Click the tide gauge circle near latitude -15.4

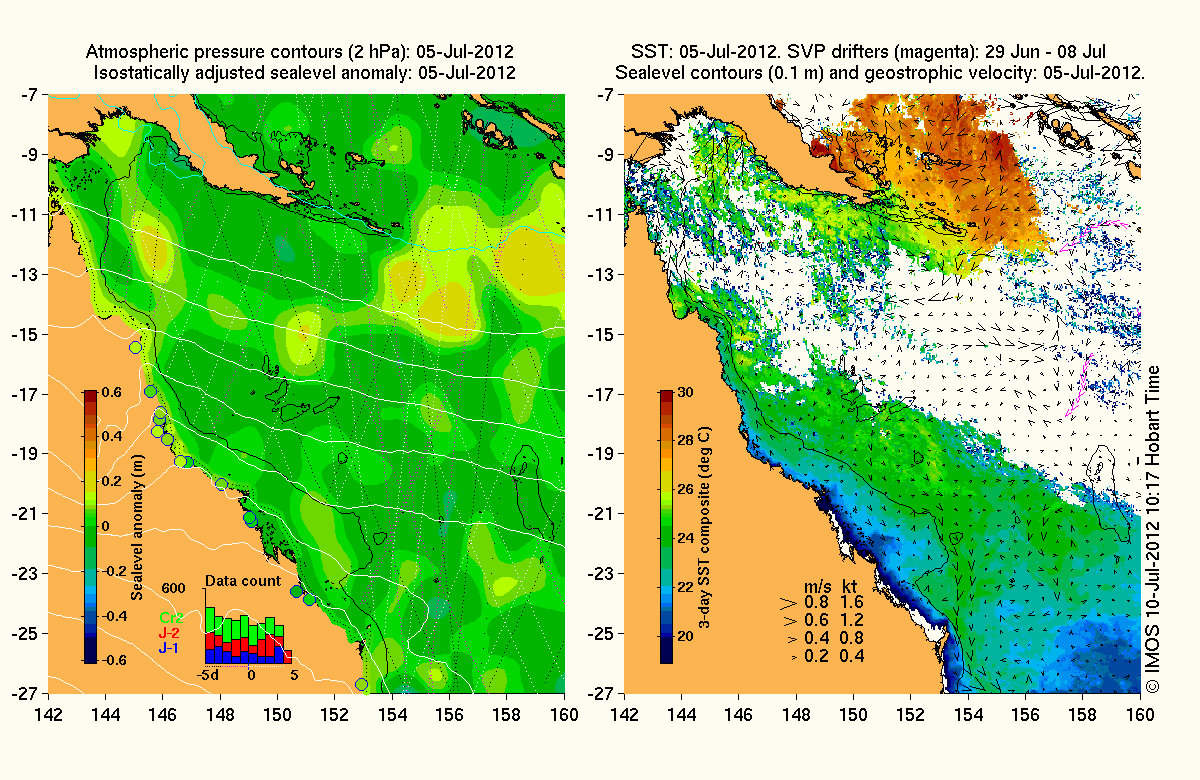[x=135, y=347]
